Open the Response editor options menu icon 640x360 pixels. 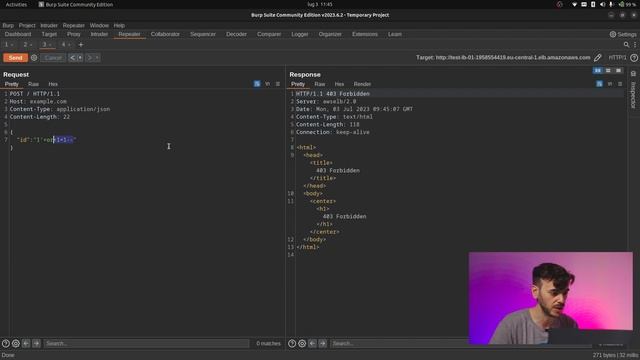point(620,84)
